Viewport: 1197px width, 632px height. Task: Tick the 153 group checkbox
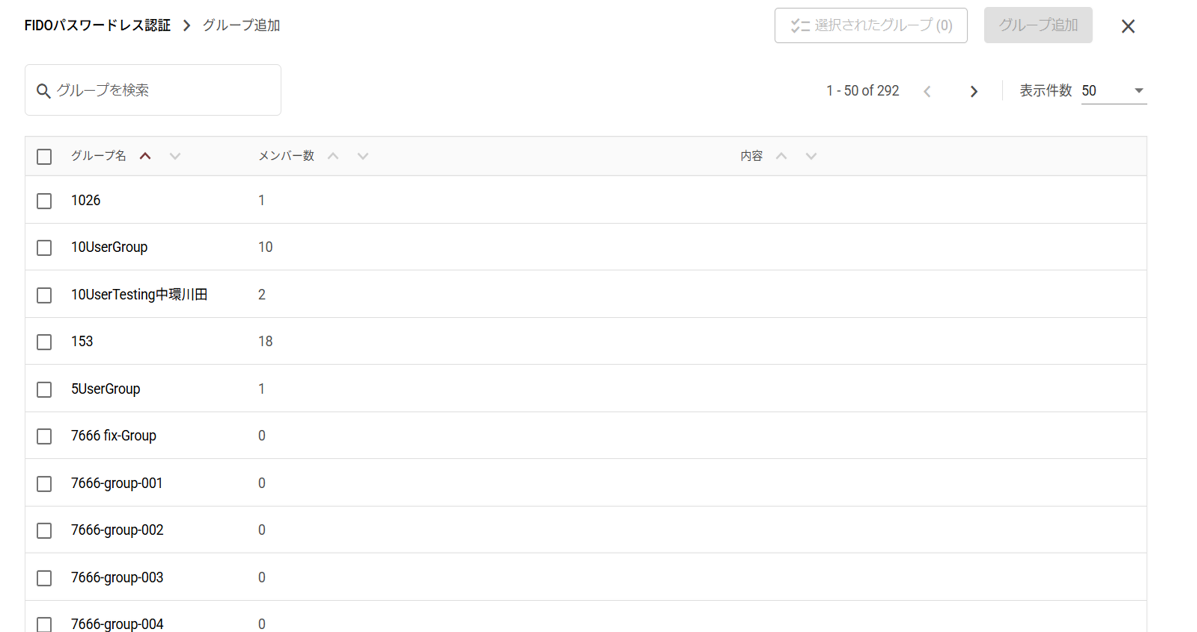(x=44, y=342)
